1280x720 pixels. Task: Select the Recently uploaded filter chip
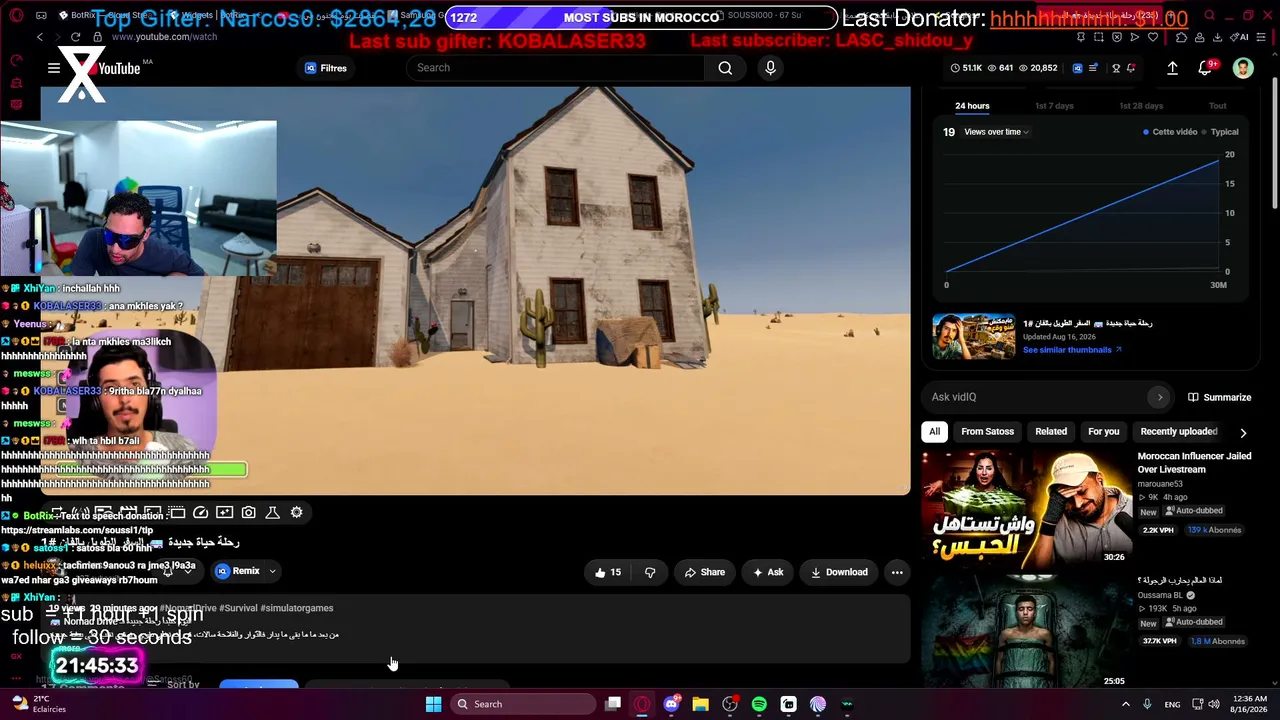1179,432
